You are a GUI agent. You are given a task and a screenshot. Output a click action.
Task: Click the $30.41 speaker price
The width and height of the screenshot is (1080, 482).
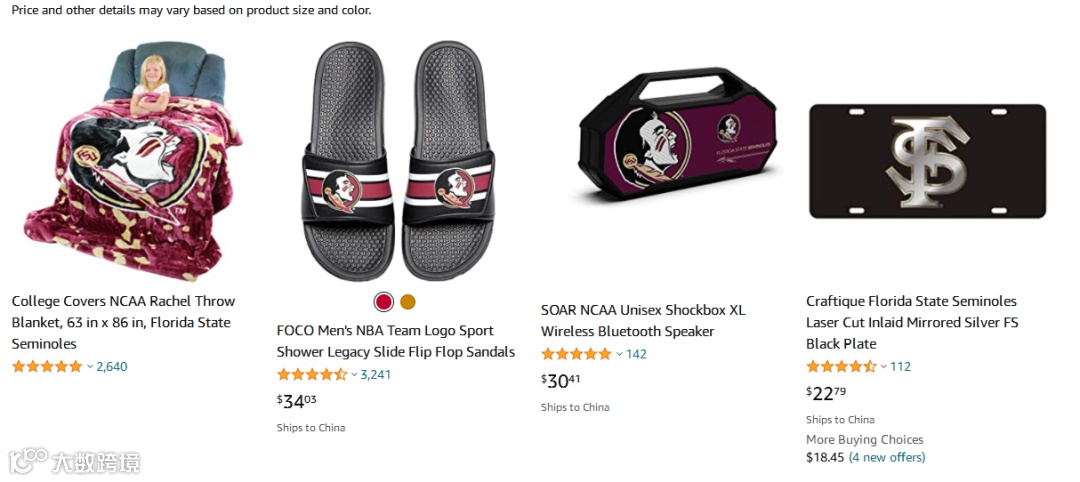click(x=563, y=380)
